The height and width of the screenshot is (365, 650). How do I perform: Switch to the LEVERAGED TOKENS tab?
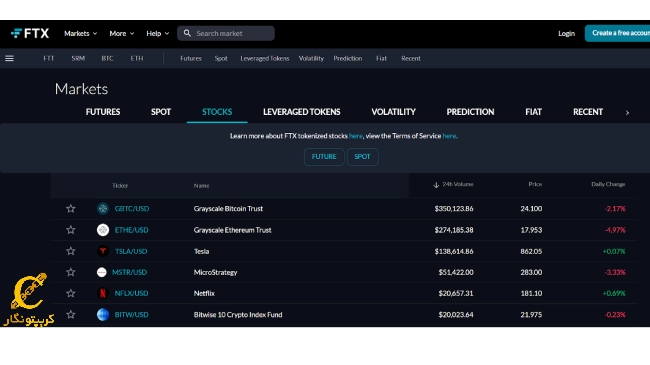point(301,112)
